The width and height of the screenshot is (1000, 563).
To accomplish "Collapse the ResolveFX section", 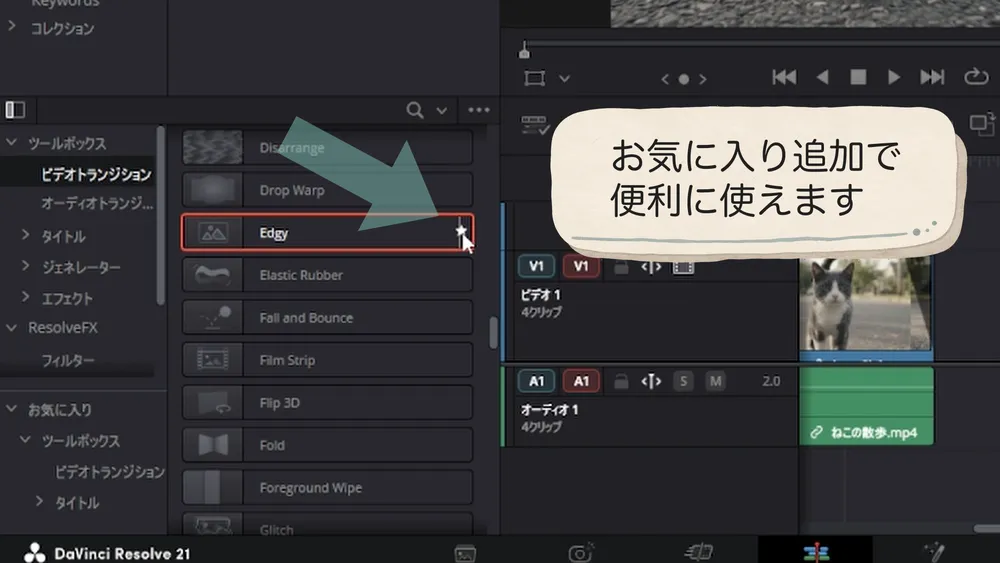I will coord(11,328).
